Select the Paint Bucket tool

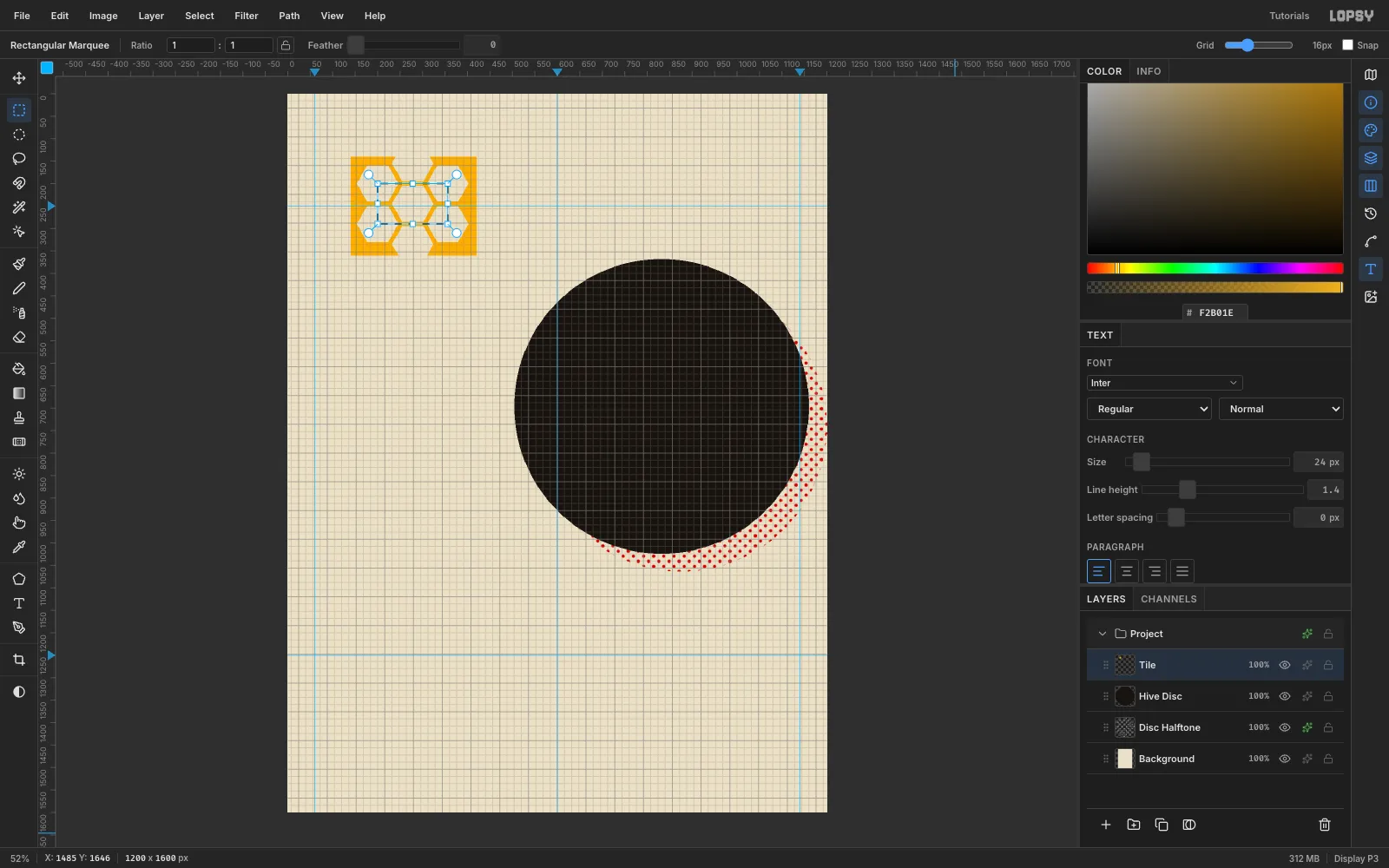tap(19, 369)
